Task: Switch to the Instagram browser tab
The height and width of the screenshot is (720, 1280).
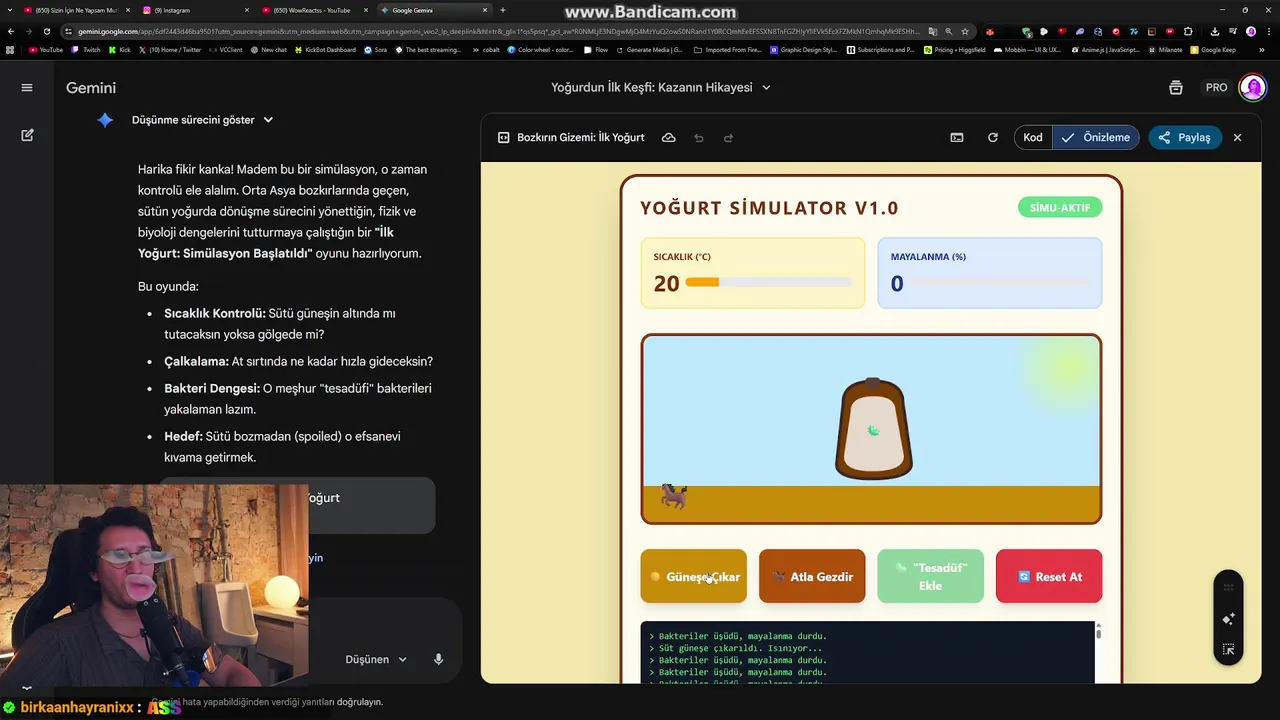Action: [196, 10]
